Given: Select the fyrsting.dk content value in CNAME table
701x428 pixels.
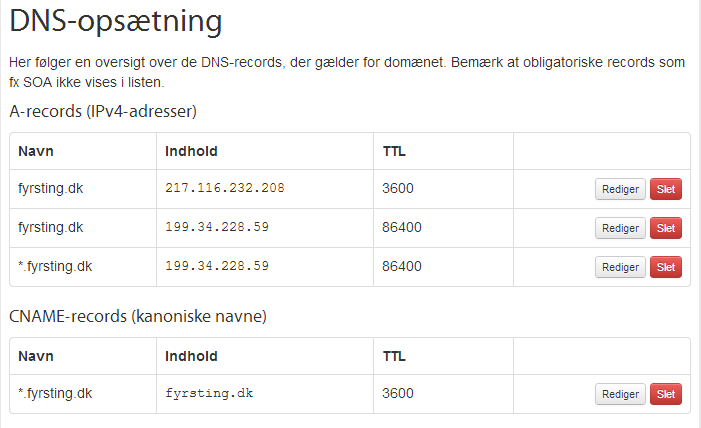Looking at the screenshot, I should (209, 394).
